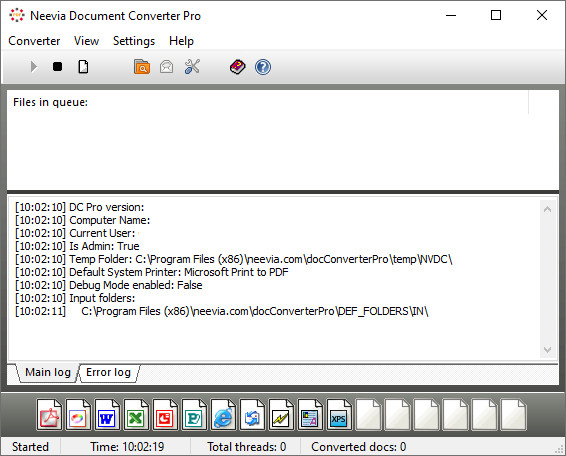Click the 'Total threads: 0' status entry
The width and height of the screenshot is (566, 456).
tap(247, 447)
